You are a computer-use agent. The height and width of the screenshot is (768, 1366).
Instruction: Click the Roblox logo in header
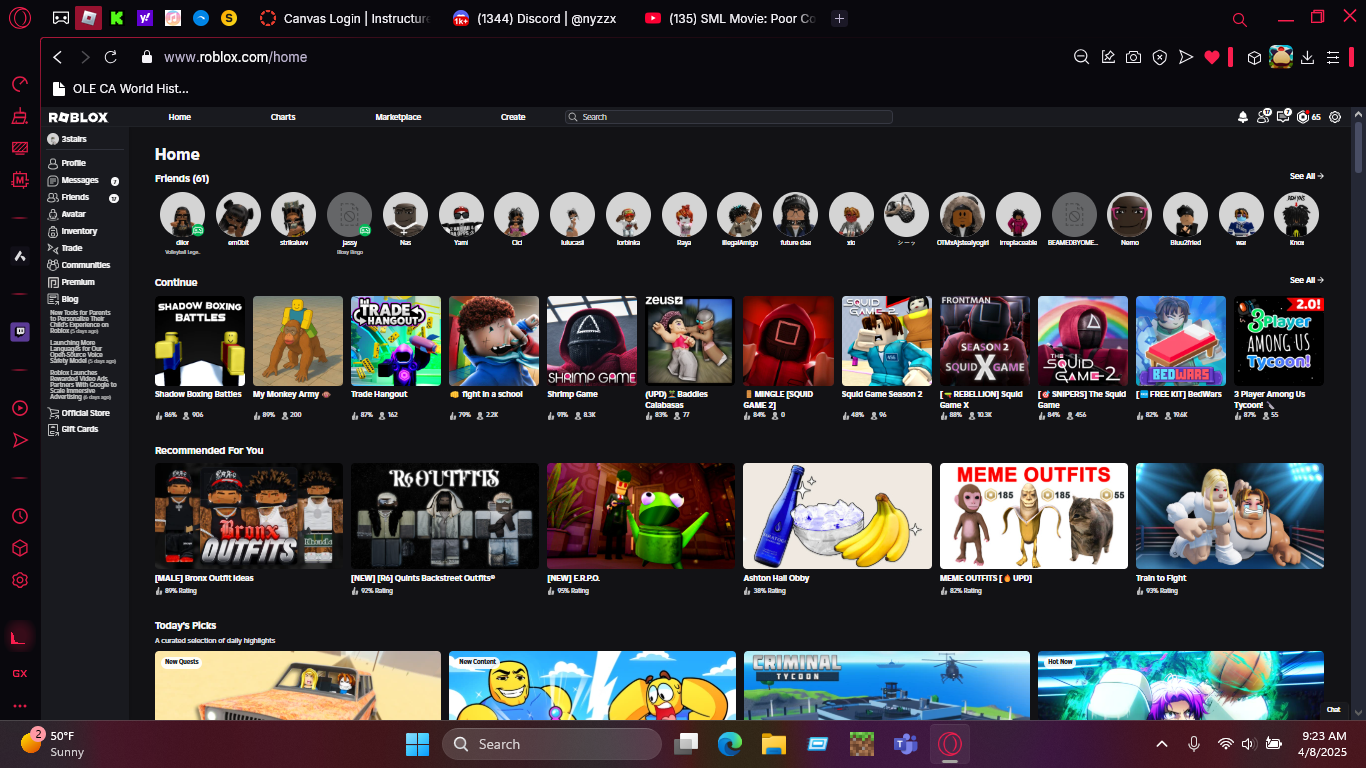pyautogui.click(x=78, y=117)
